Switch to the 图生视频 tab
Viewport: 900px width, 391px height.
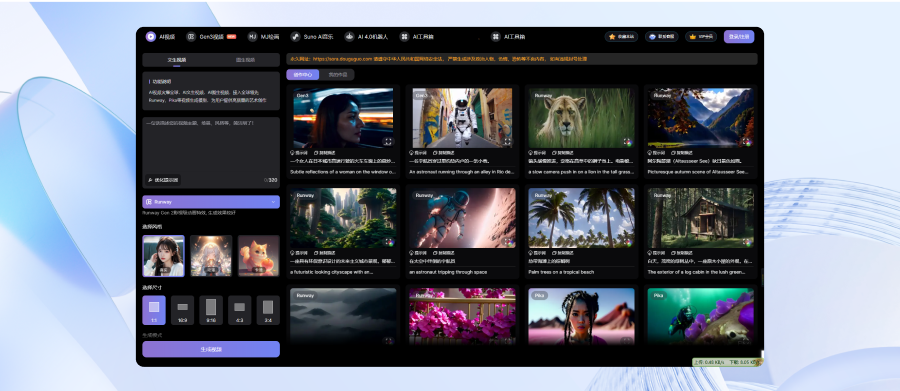coord(245,60)
